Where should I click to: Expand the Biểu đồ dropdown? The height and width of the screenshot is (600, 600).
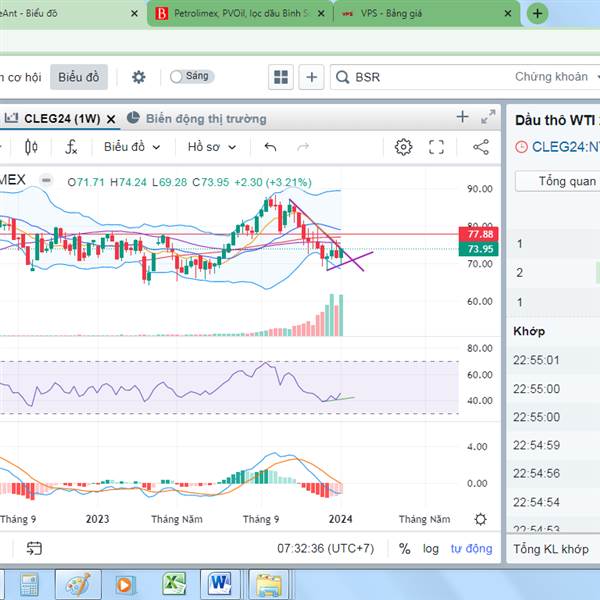pos(132,147)
